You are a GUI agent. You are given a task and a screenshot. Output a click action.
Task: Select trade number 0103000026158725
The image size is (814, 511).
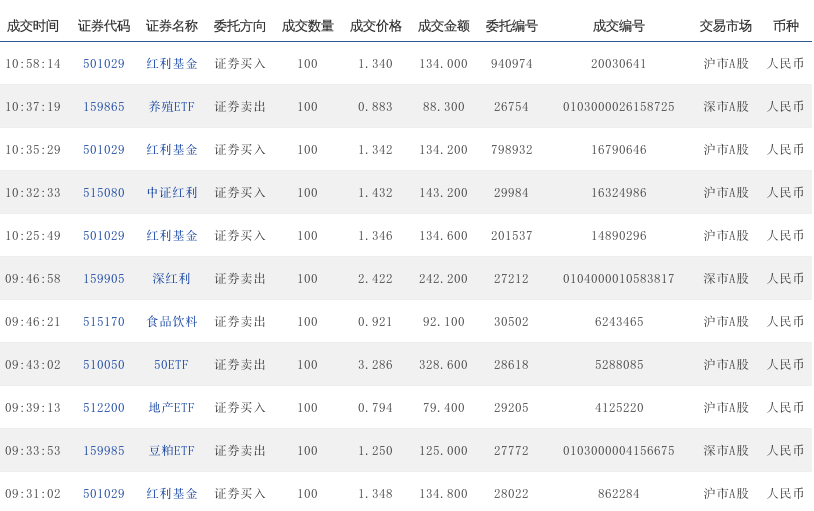(619, 107)
